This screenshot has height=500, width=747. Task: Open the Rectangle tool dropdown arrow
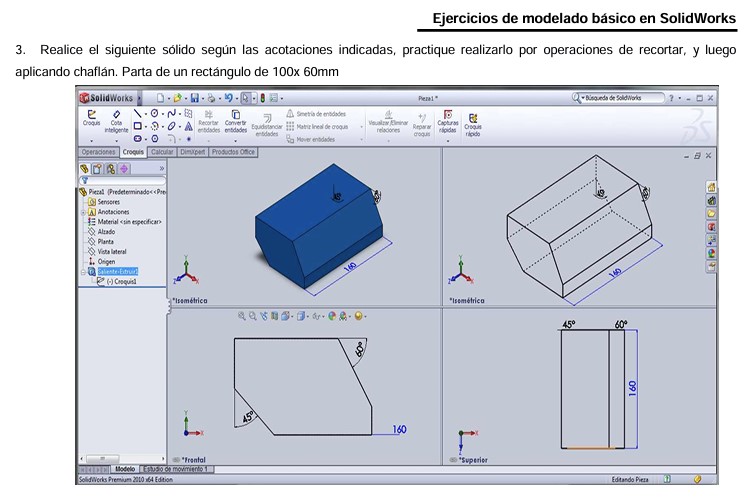coord(146,127)
